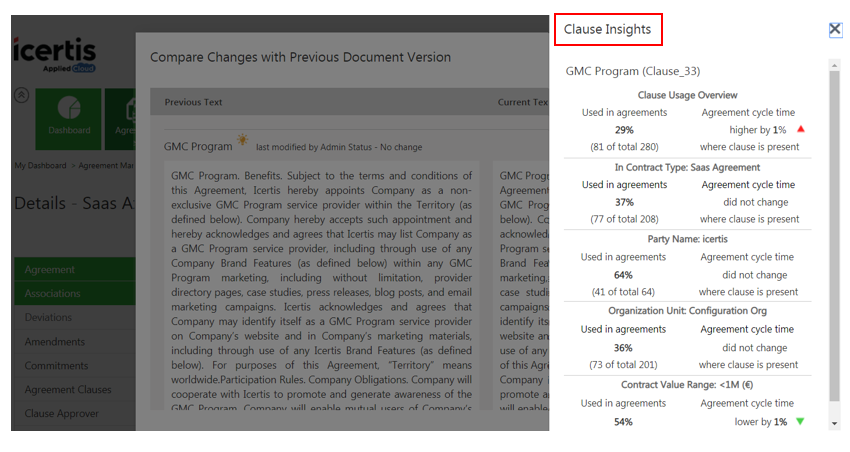
Task: Click the insights panel scroll-up arrow
Action: [x=835, y=66]
